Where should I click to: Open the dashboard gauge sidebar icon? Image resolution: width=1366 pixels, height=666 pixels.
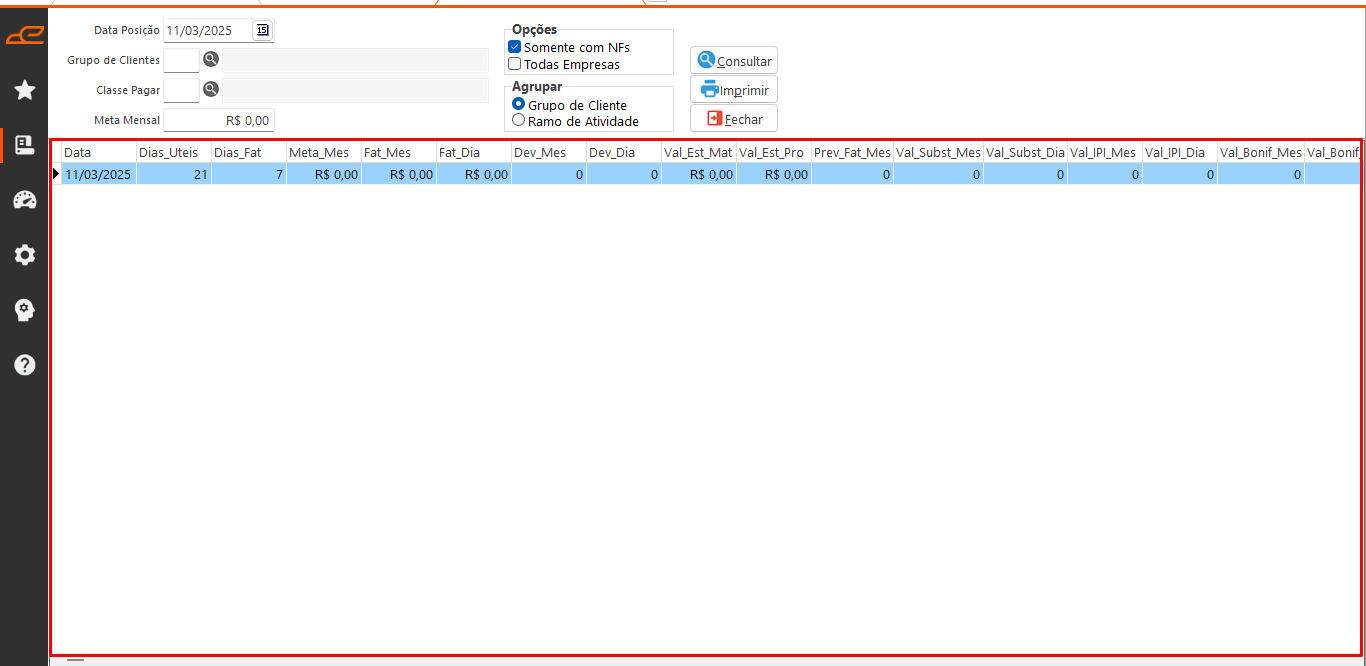tap(24, 200)
